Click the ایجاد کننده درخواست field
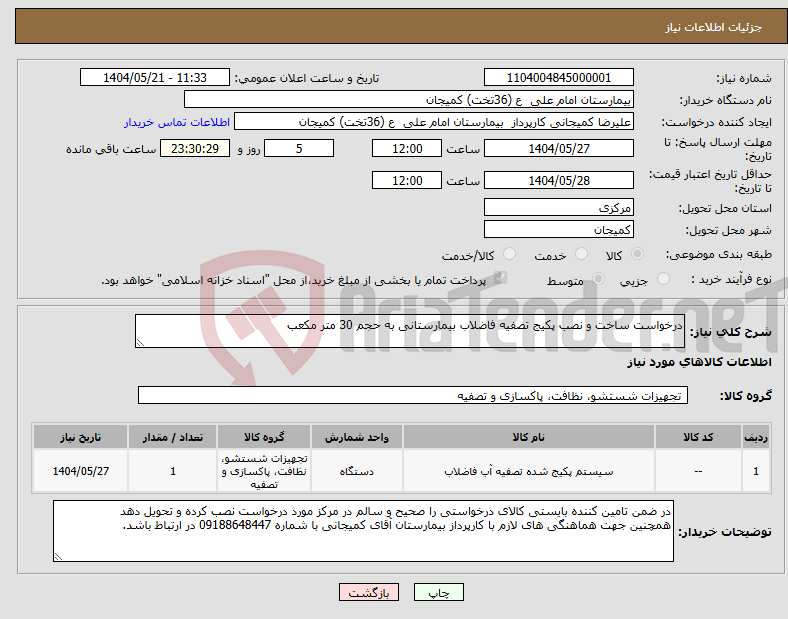The height and width of the screenshot is (619, 788). tap(434, 122)
